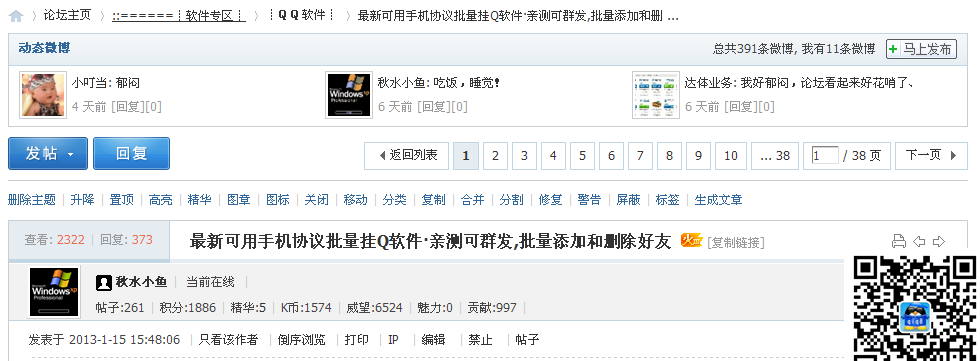Screen dimensions: 980x361
Task: Open 达体业务 avatar thumbnail
Action: coord(656,95)
